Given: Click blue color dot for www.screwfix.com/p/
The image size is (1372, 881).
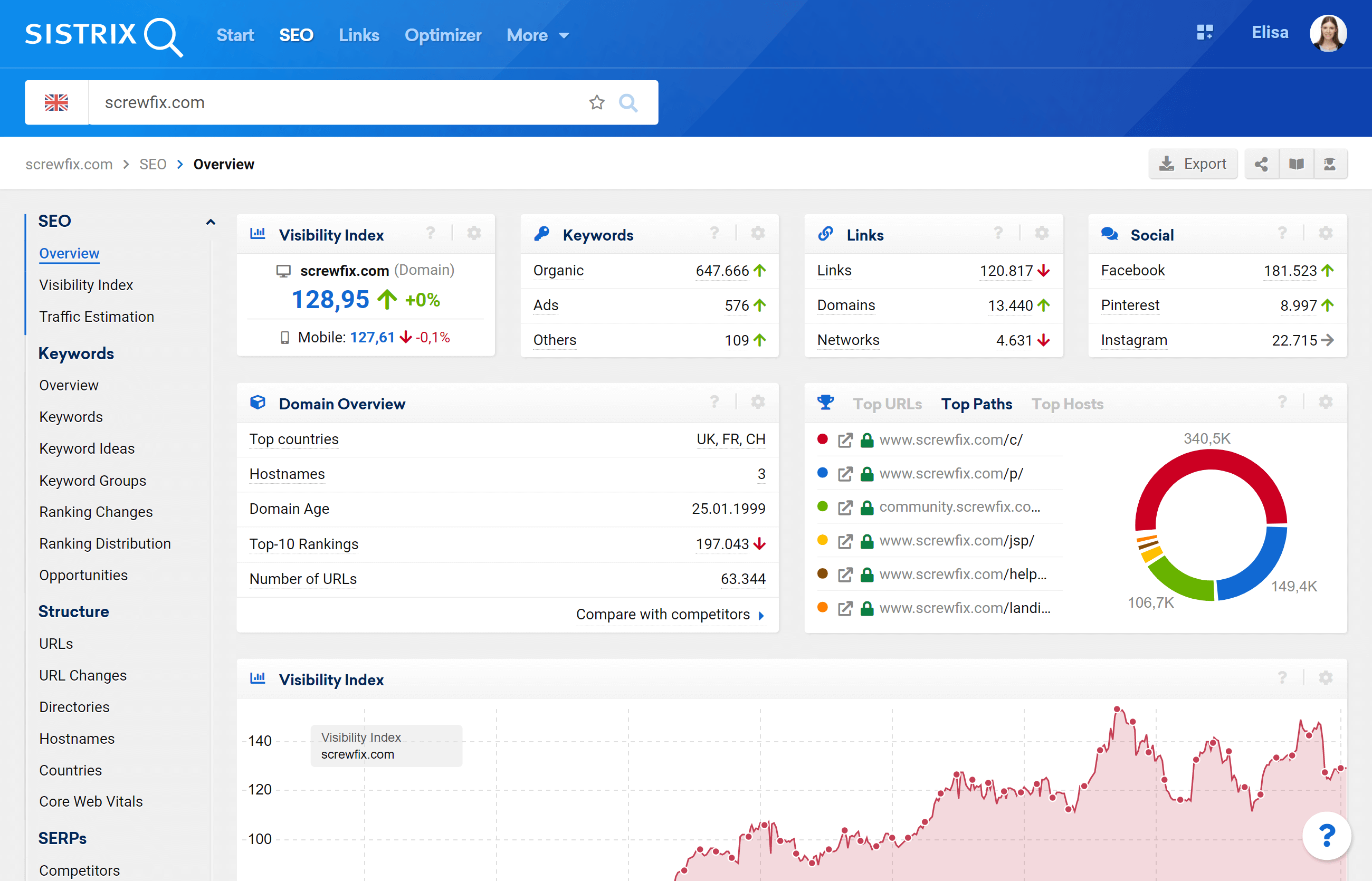Looking at the screenshot, I should [x=823, y=473].
